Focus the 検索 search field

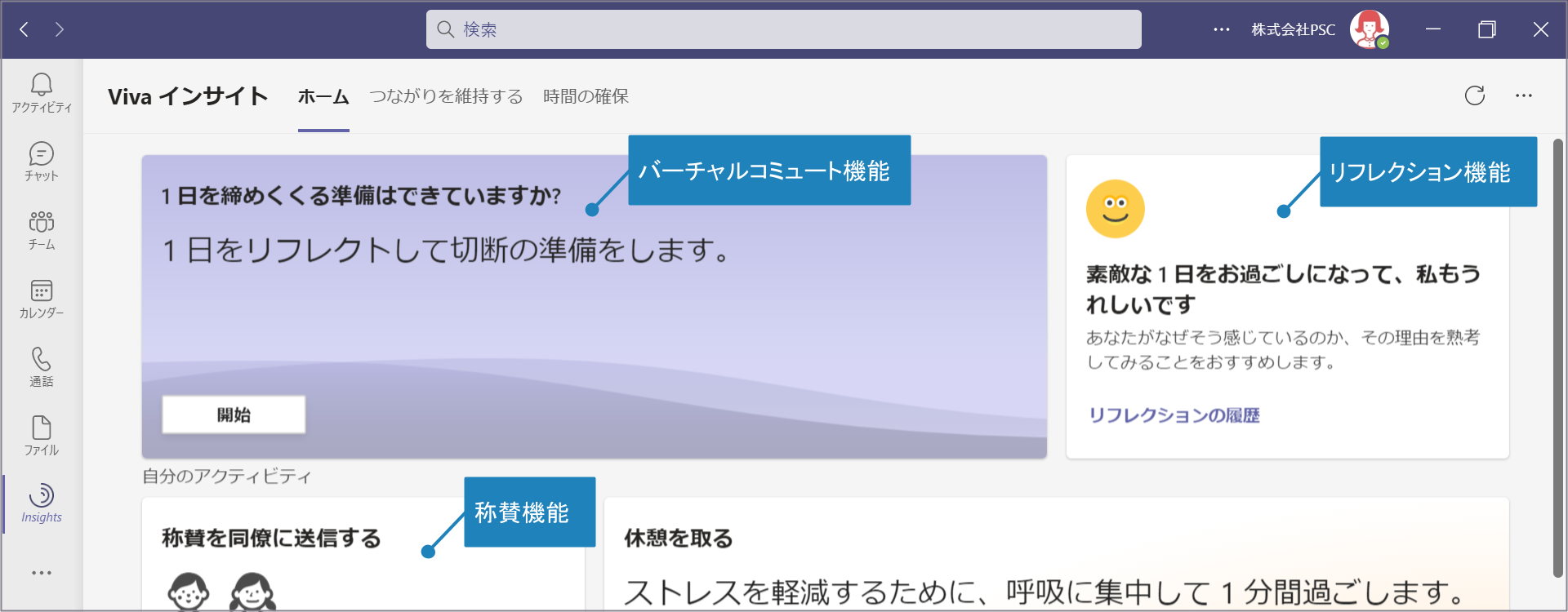pos(784,29)
